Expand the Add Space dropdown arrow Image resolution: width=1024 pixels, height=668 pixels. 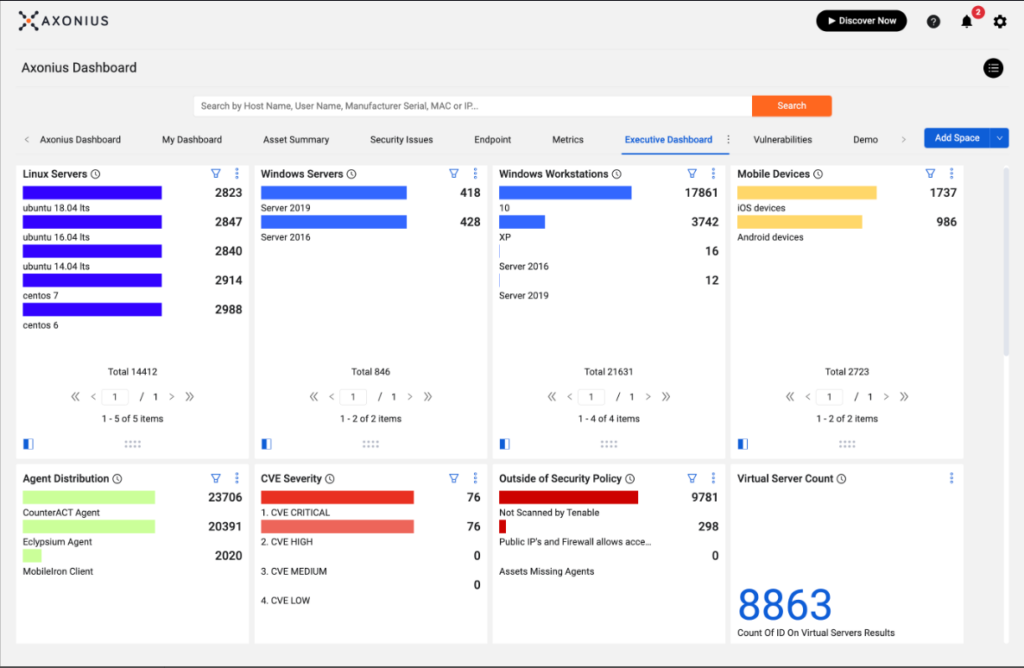(x=1000, y=138)
